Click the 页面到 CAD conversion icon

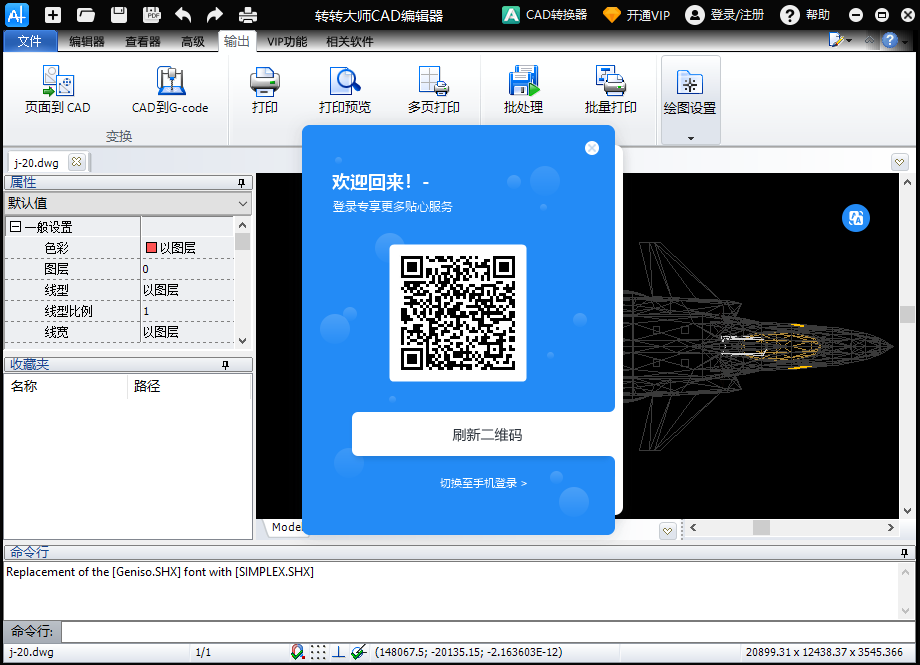pyautogui.click(x=57, y=82)
